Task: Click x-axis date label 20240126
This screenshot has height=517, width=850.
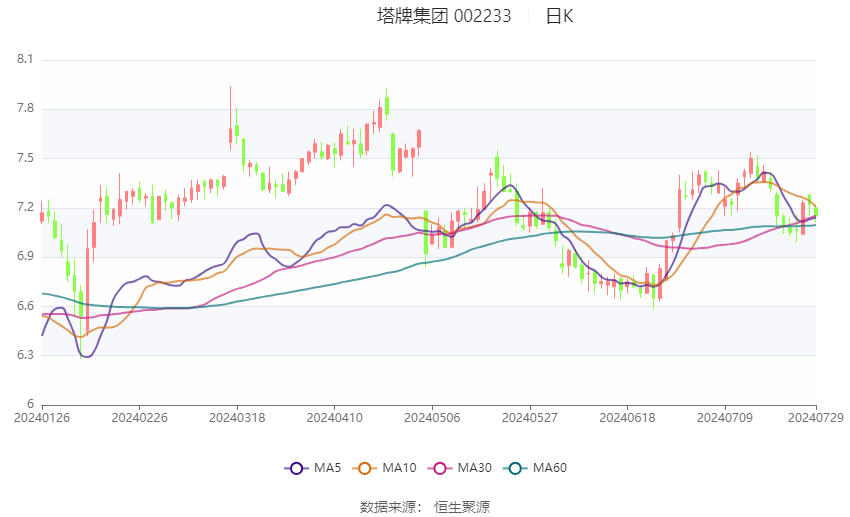Action: [x=42, y=418]
